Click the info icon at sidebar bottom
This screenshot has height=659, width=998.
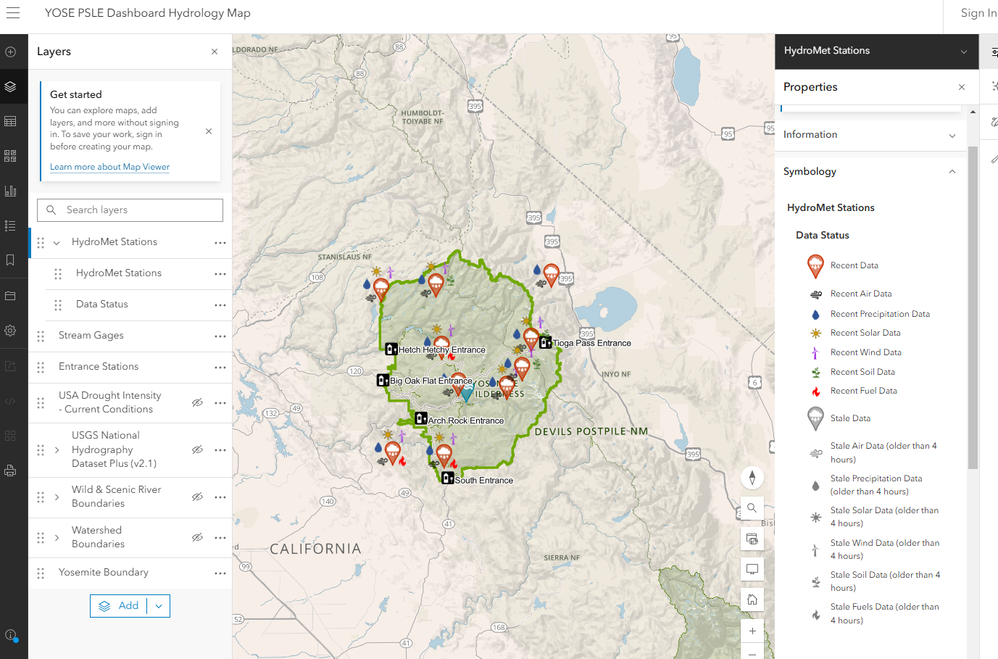pos(10,635)
